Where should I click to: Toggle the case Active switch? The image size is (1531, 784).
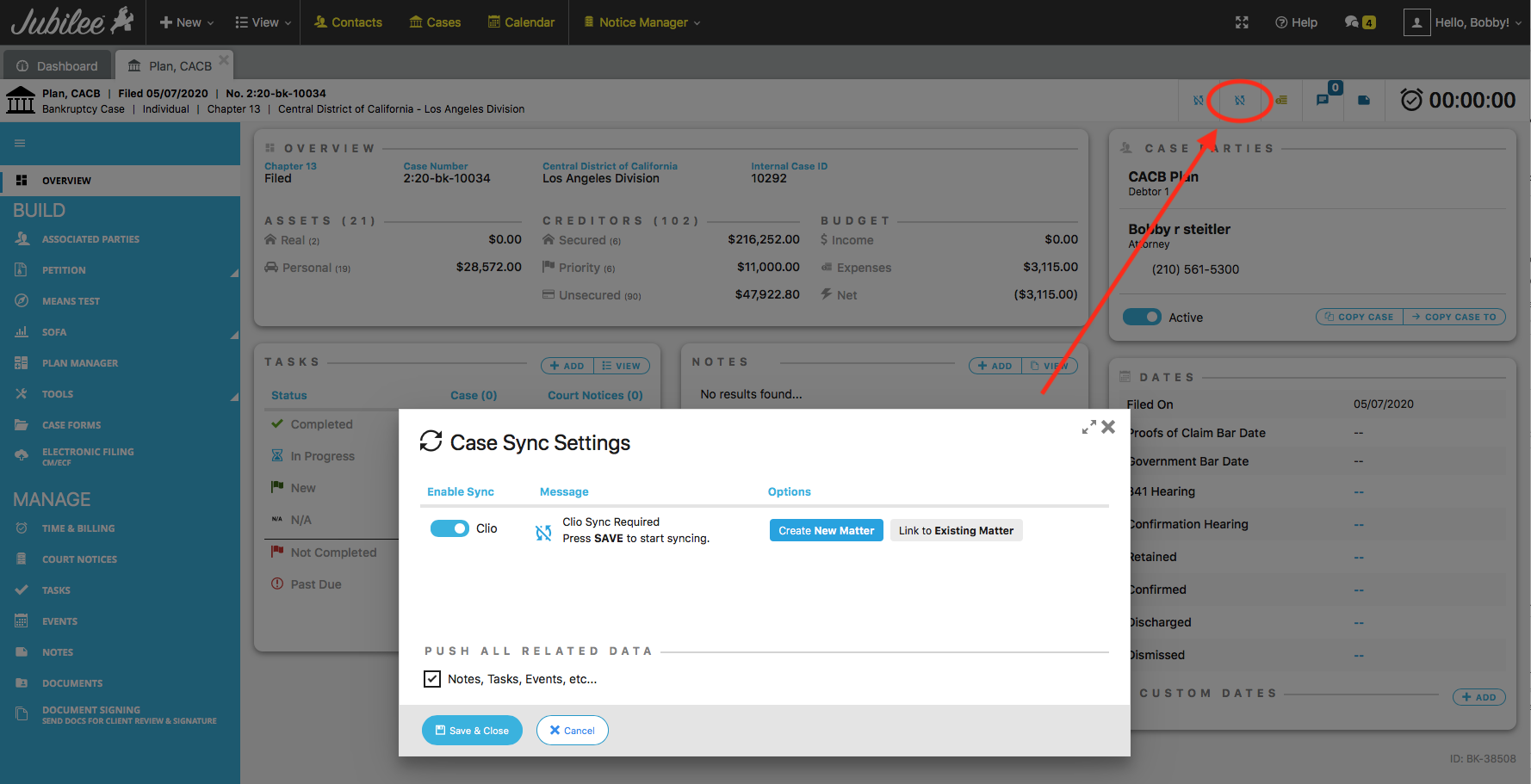point(1142,317)
